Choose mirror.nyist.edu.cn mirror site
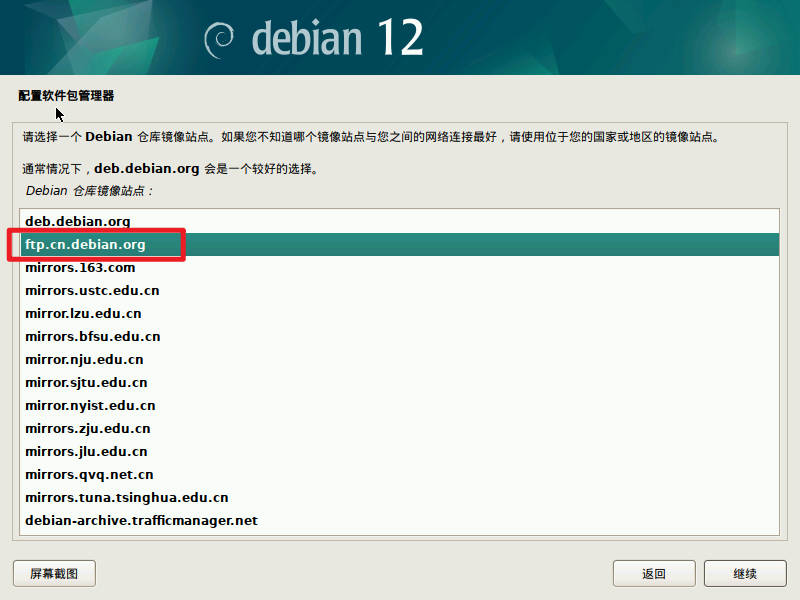Image resolution: width=800 pixels, height=600 pixels. (399, 405)
